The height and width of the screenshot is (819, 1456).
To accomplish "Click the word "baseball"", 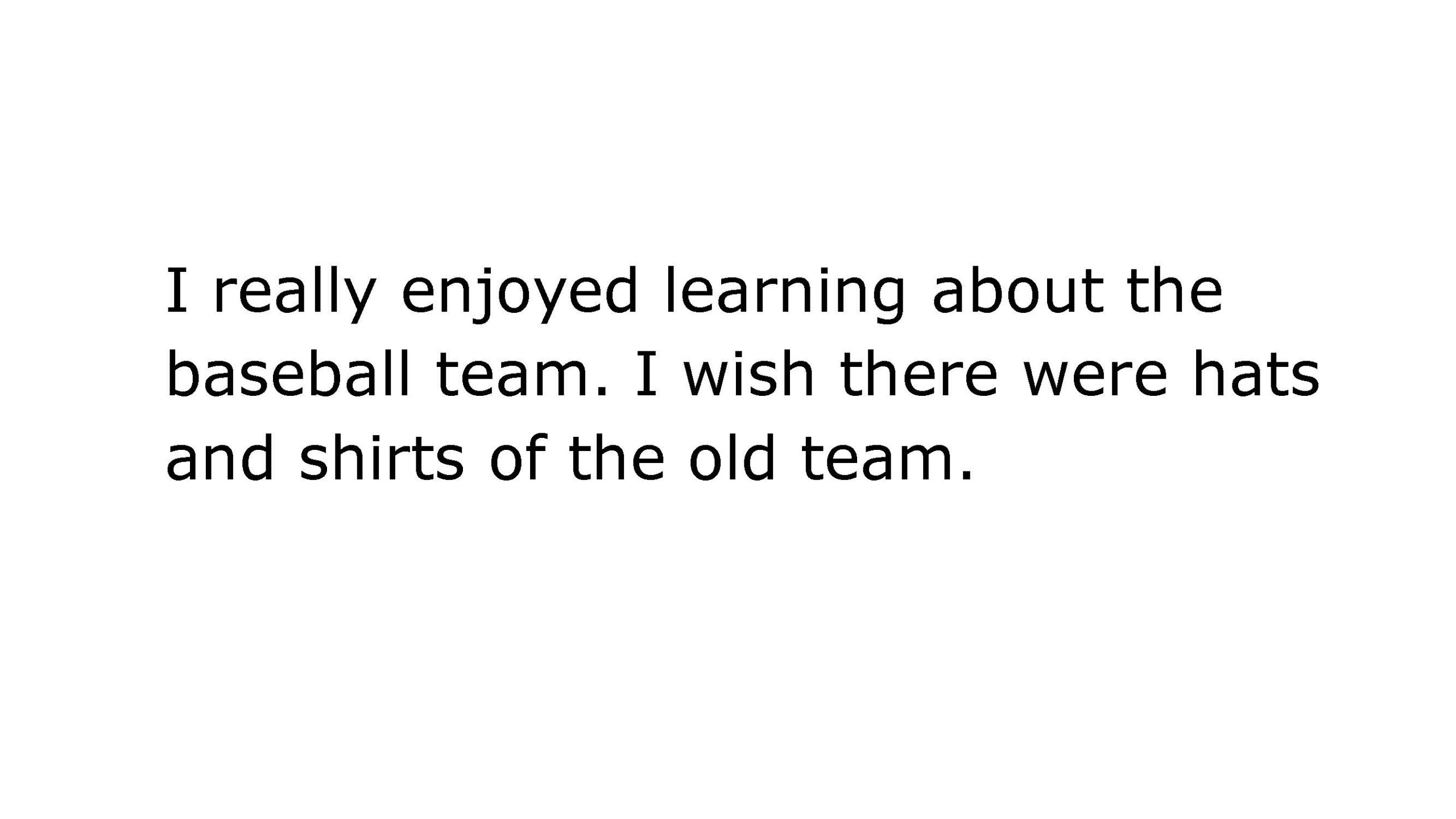I will point(288,375).
